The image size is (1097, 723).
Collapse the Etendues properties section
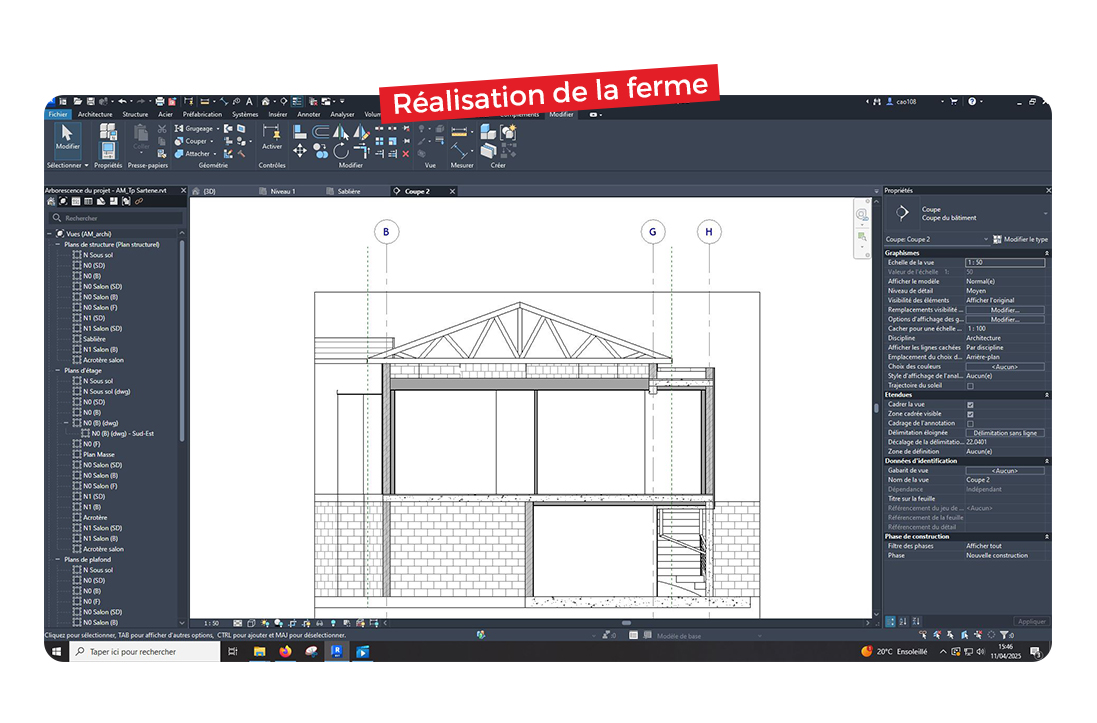tap(1047, 395)
